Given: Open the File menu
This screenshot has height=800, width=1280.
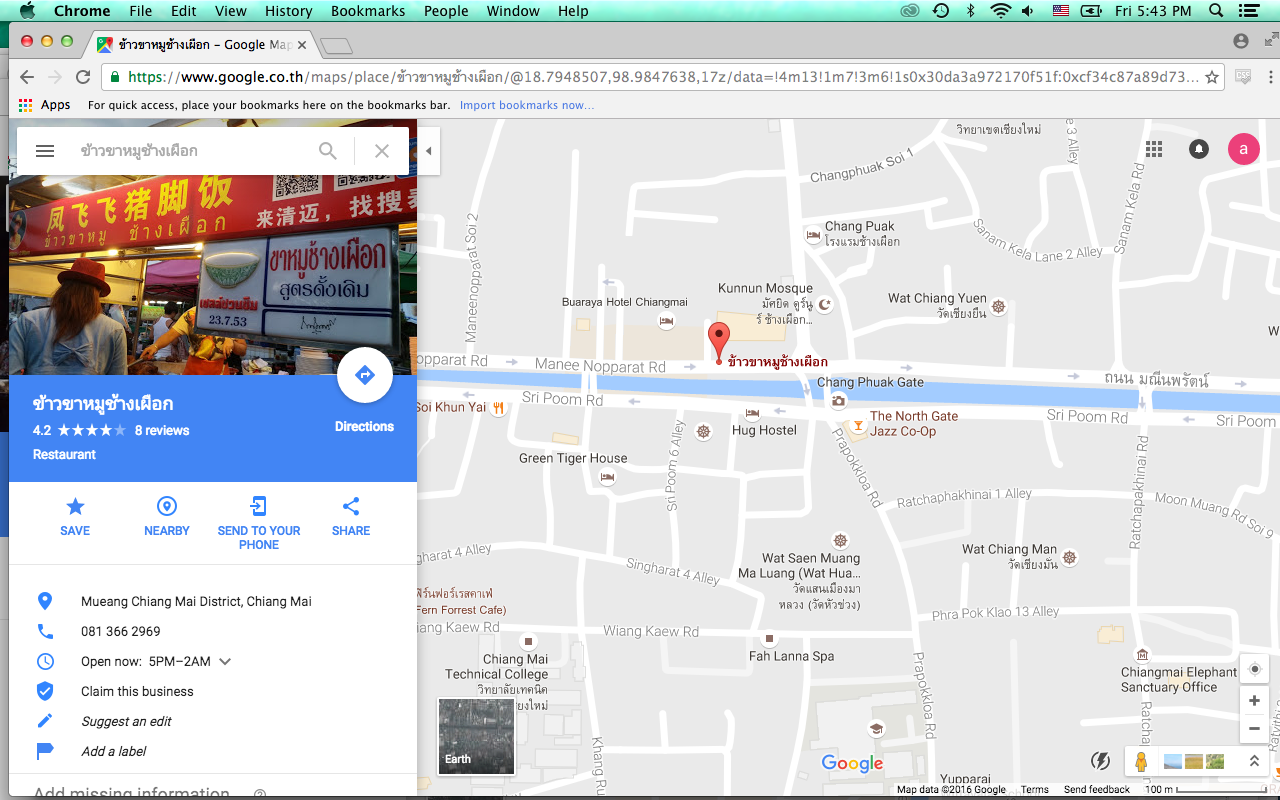Looking at the screenshot, I should click(x=141, y=11).
